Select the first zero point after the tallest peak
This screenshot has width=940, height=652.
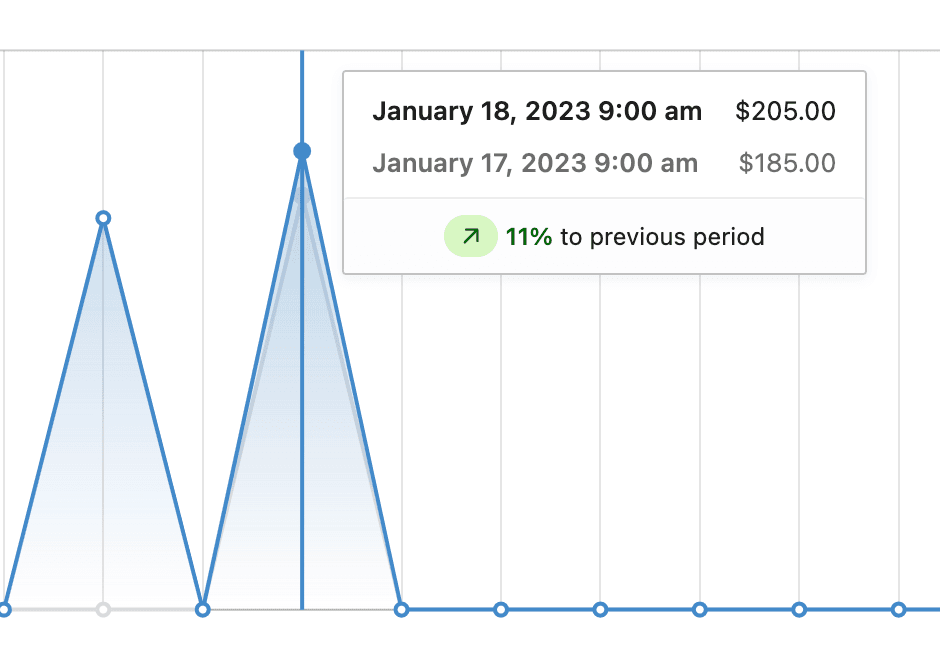click(x=402, y=610)
